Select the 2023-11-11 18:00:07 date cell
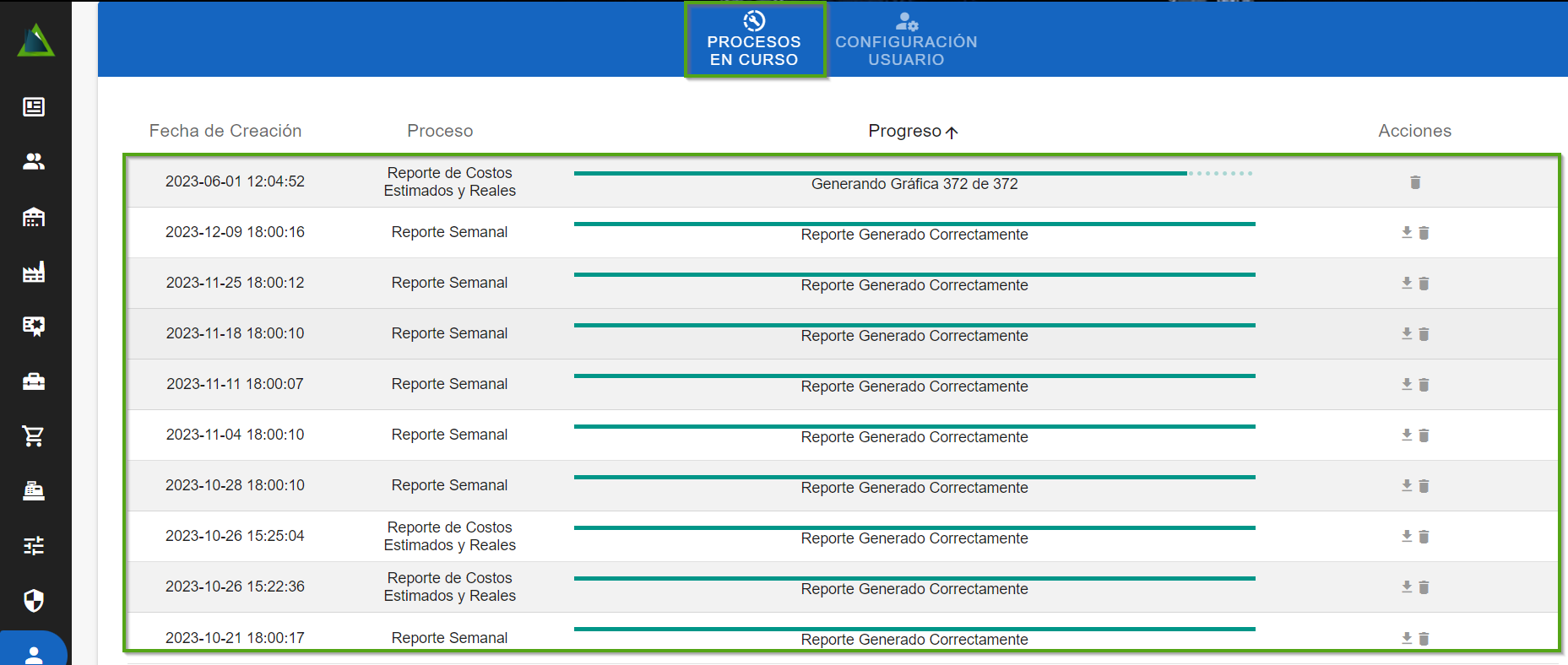 [x=235, y=384]
